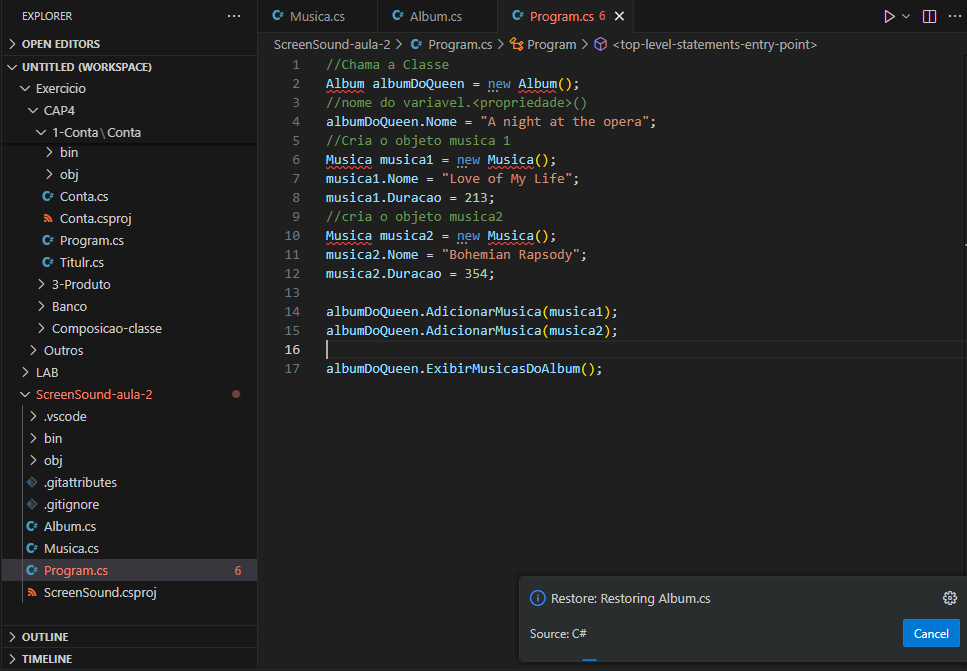Click the notification settings gear icon

pyautogui.click(x=950, y=598)
